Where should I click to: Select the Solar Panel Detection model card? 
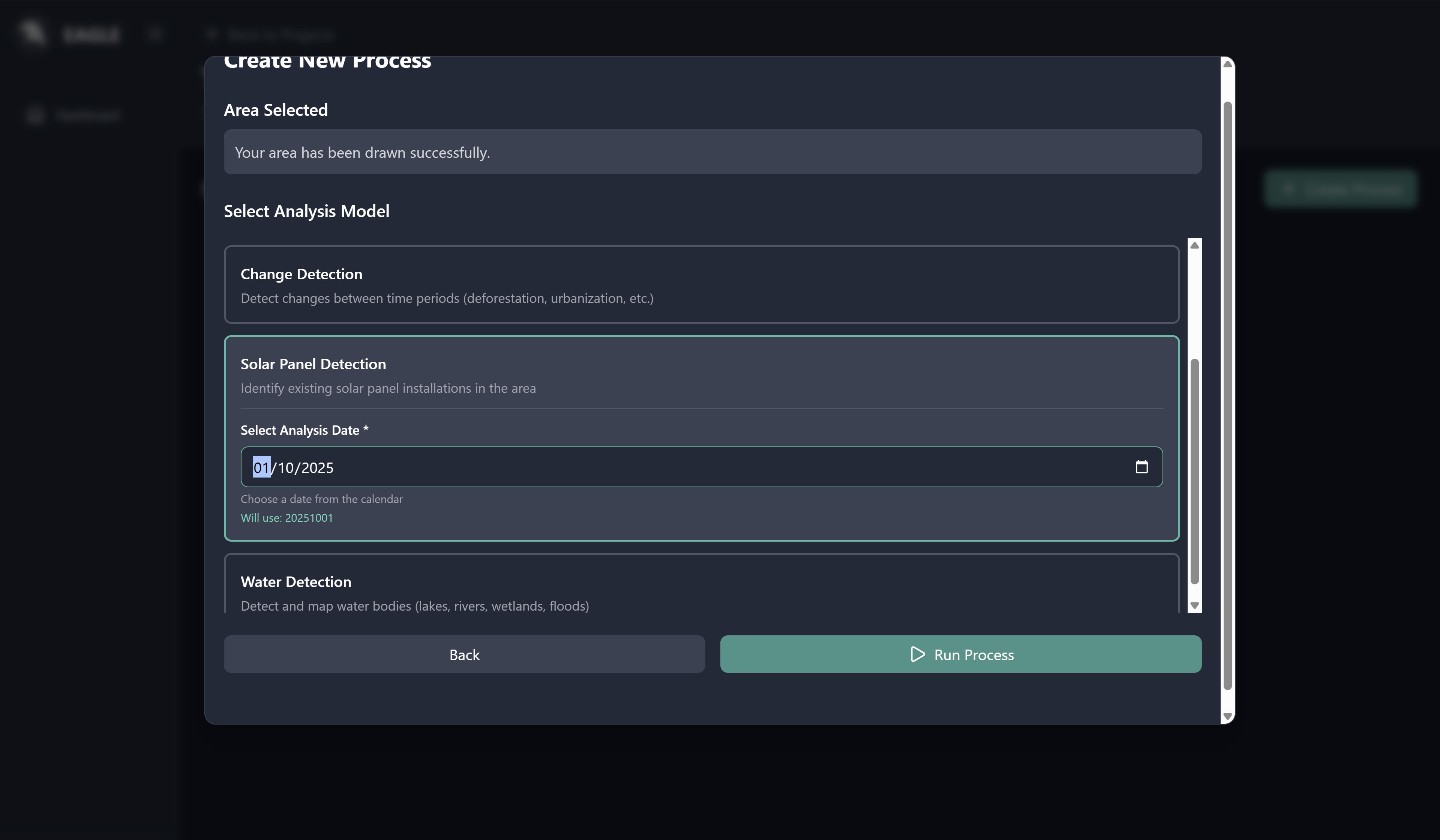tap(701, 374)
